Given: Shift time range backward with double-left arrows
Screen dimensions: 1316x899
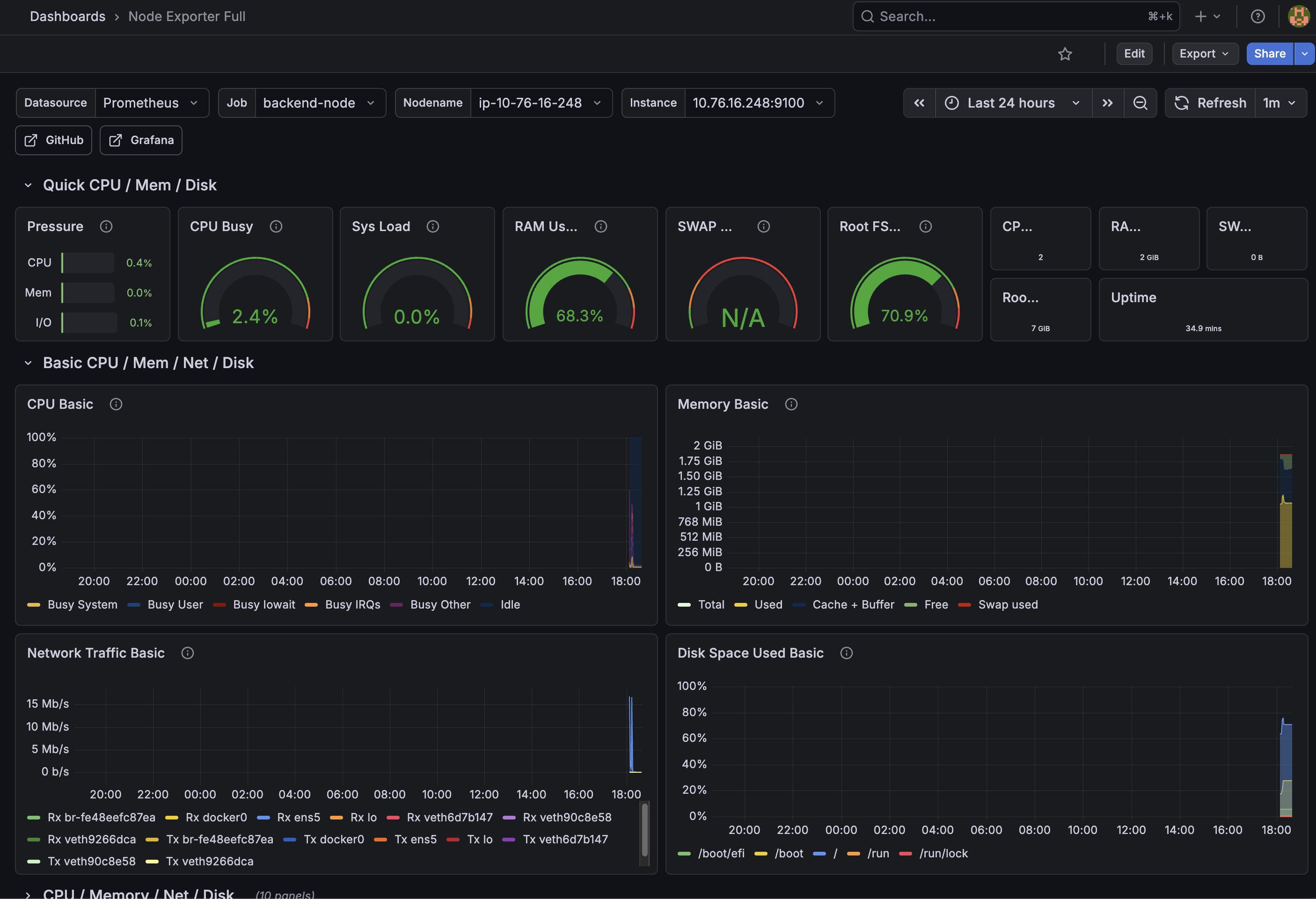Looking at the screenshot, I should pyautogui.click(x=919, y=103).
